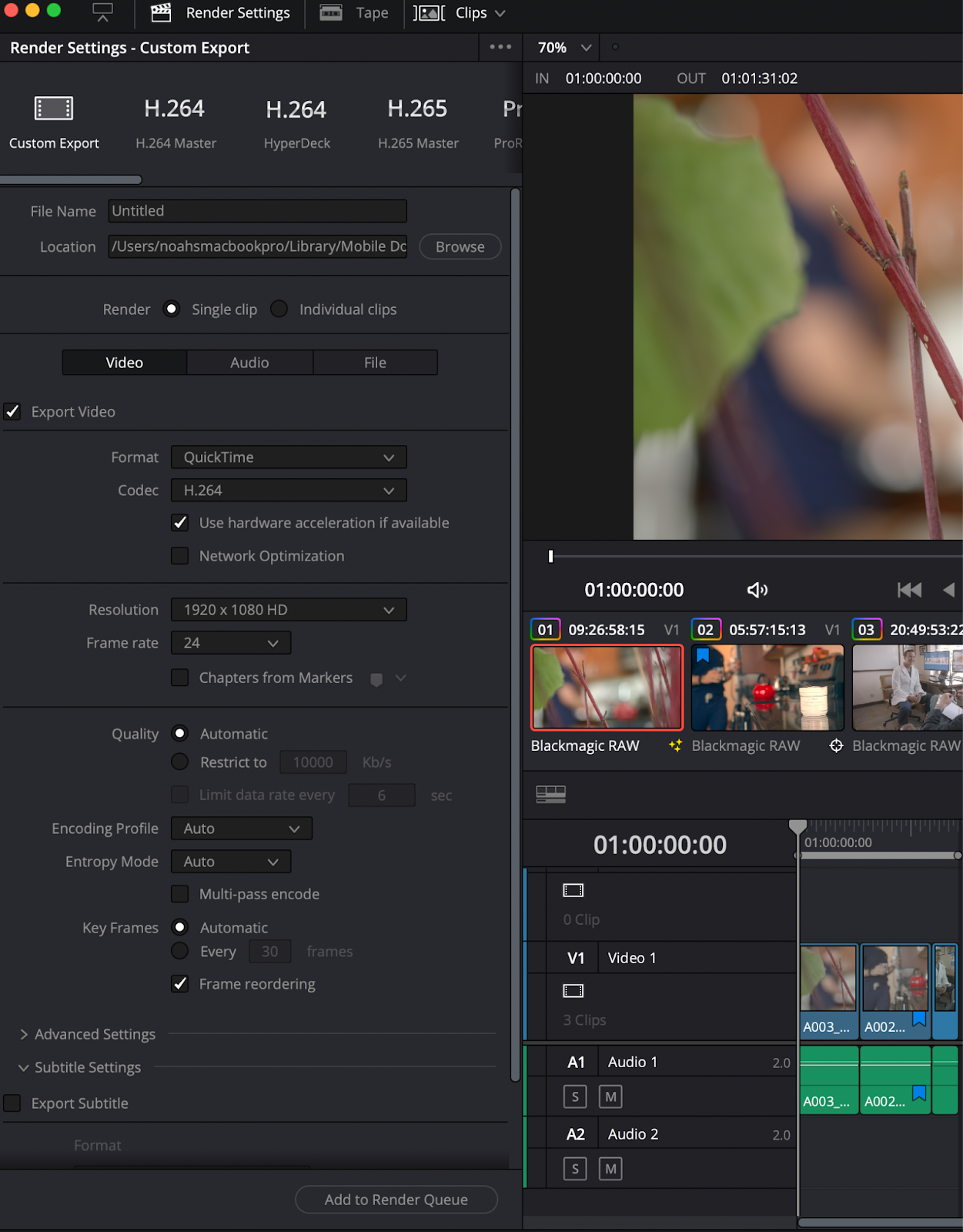Solo the Audio 1 track
Image resolution: width=963 pixels, height=1232 pixels.
click(x=575, y=1096)
